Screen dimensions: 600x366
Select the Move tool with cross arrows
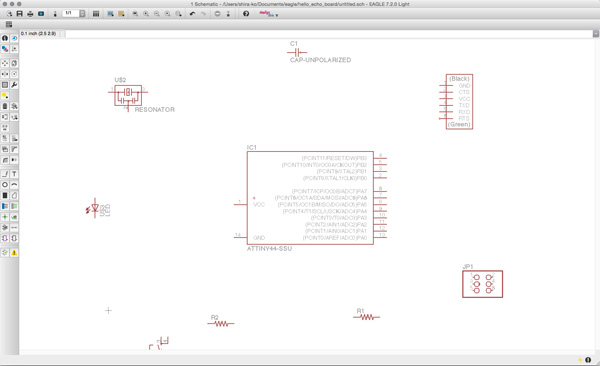pos(5,63)
